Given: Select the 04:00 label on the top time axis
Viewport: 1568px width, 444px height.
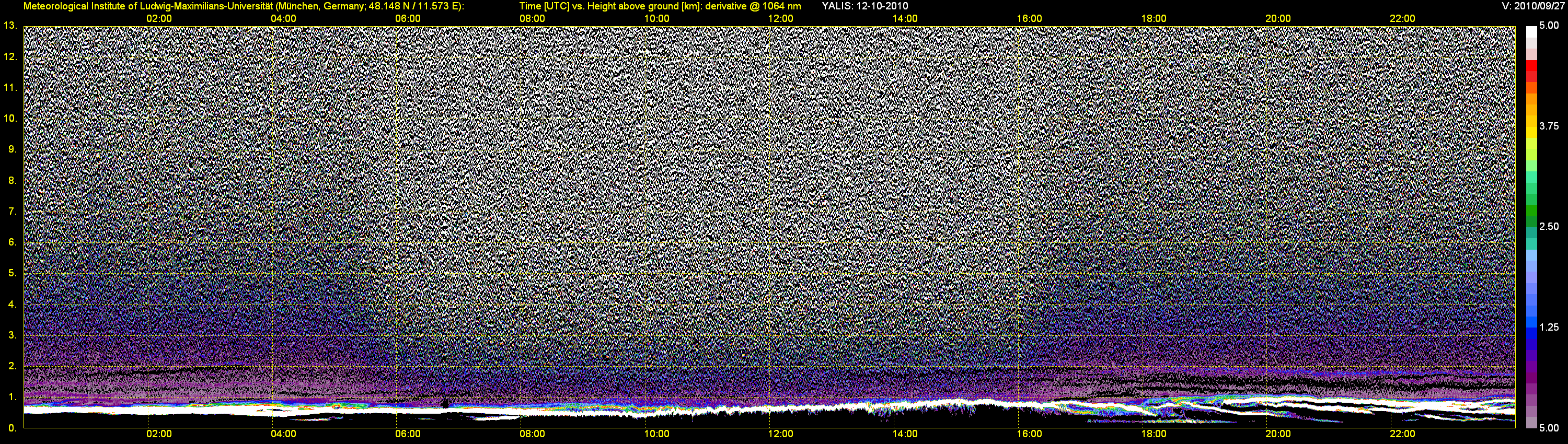Looking at the screenshot, I should click(283, 19).
